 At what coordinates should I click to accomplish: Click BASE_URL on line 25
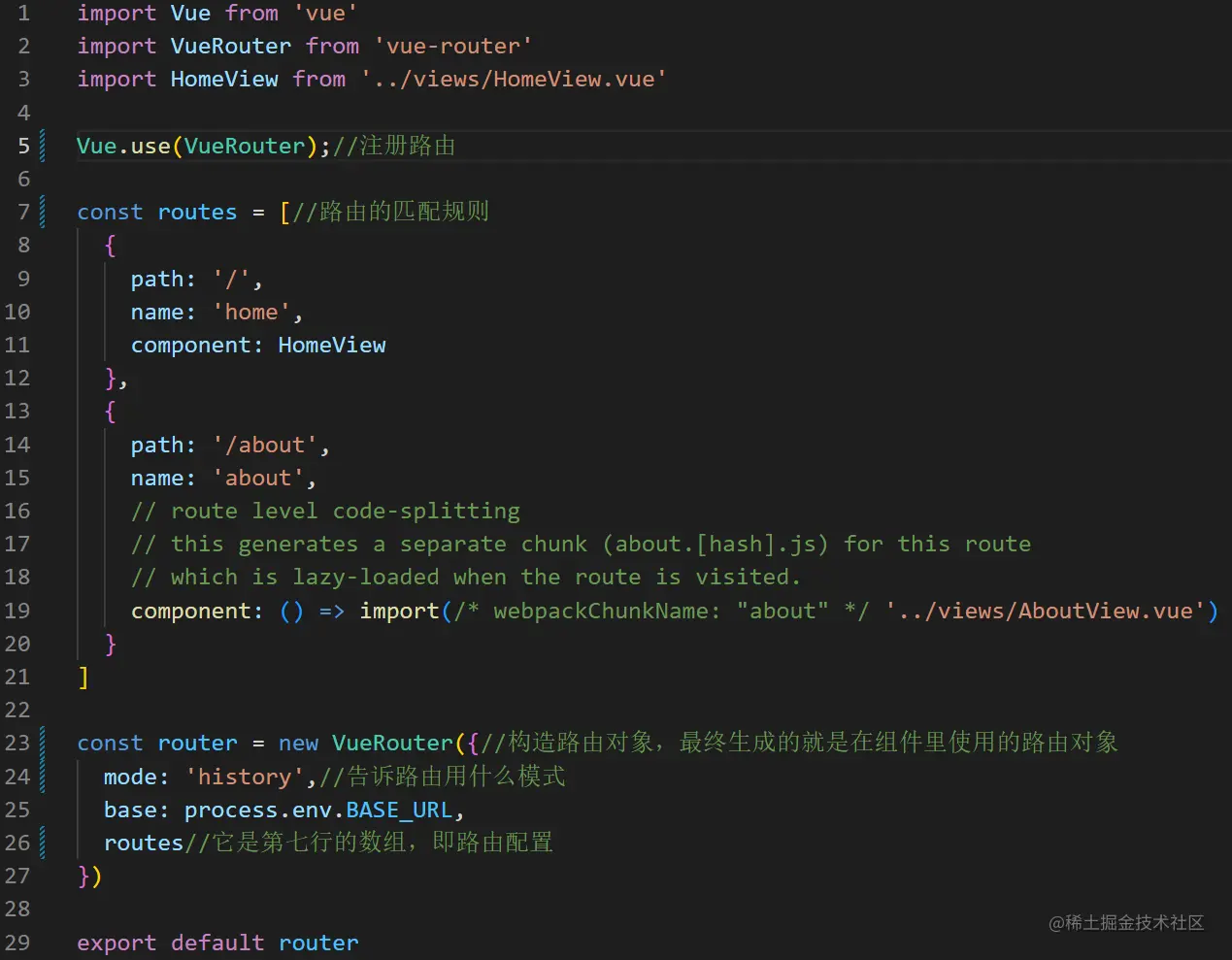tap(399, 811)
